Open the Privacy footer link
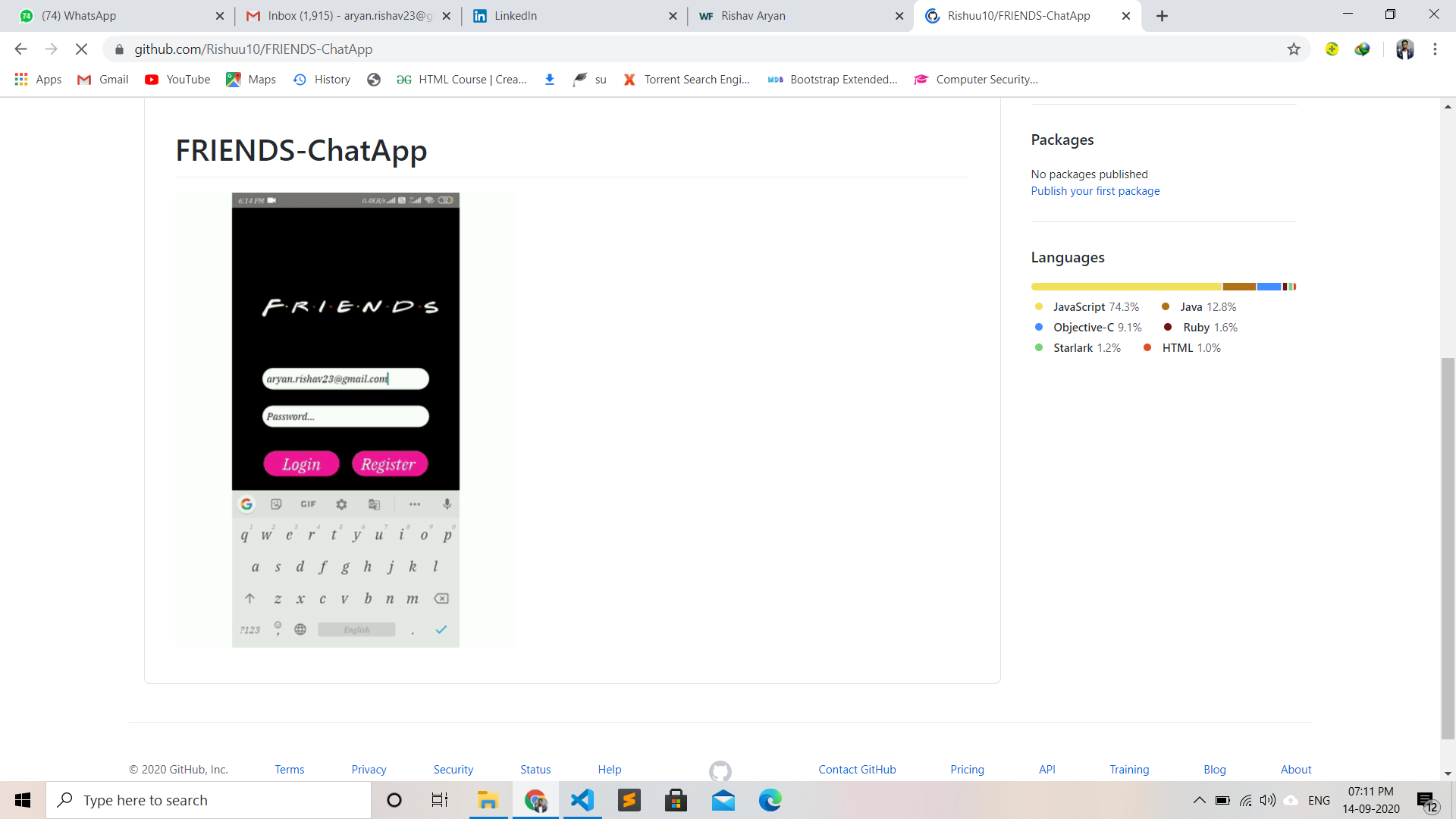Screen dimensions: 1456x819 click(x=369, y=770)
